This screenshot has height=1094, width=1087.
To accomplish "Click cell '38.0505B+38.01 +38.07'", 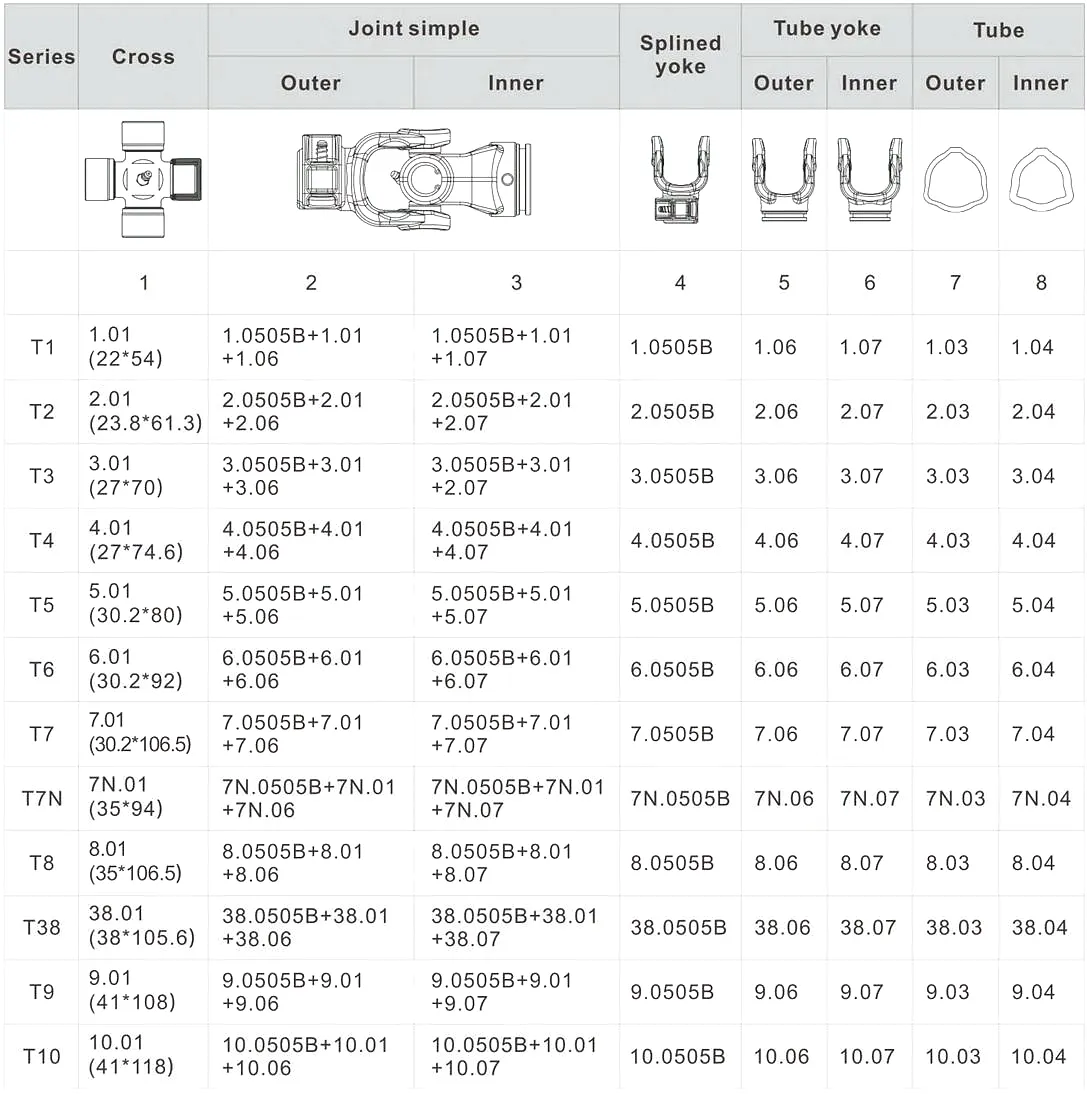I will pyautogui.click(x=514, y=928).
